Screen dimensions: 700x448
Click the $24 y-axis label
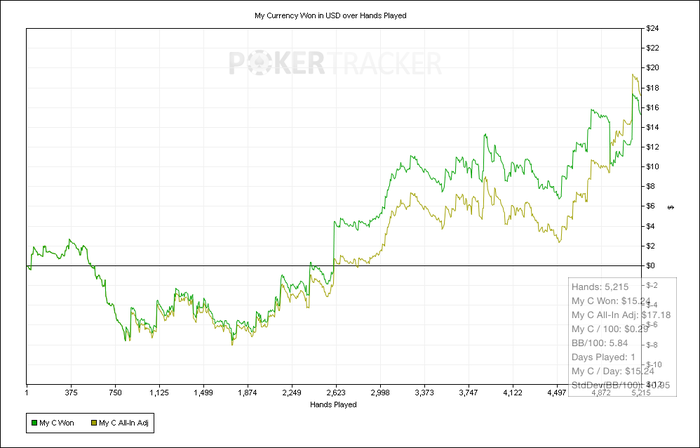(x=653, y=29)
